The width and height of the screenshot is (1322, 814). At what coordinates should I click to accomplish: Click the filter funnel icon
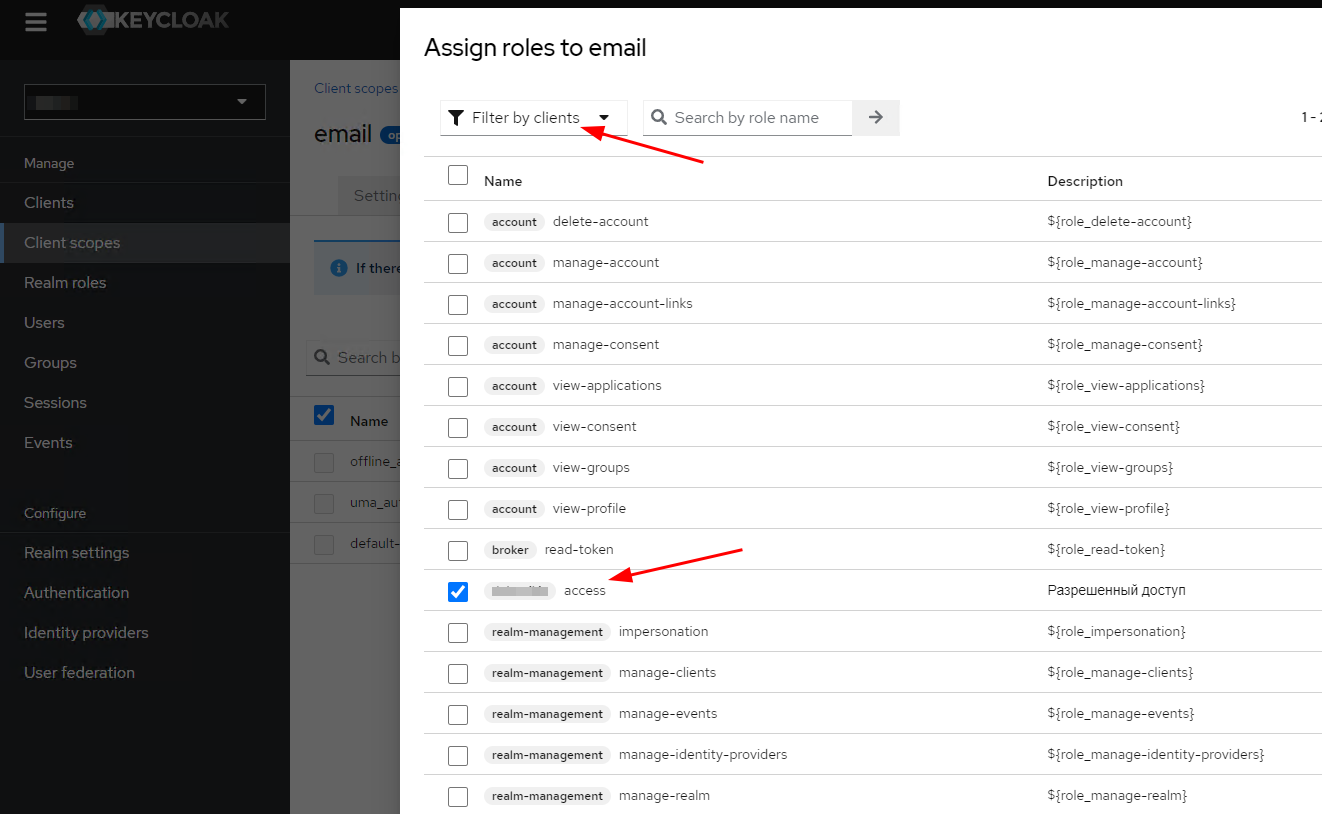(x=455, y=118)
